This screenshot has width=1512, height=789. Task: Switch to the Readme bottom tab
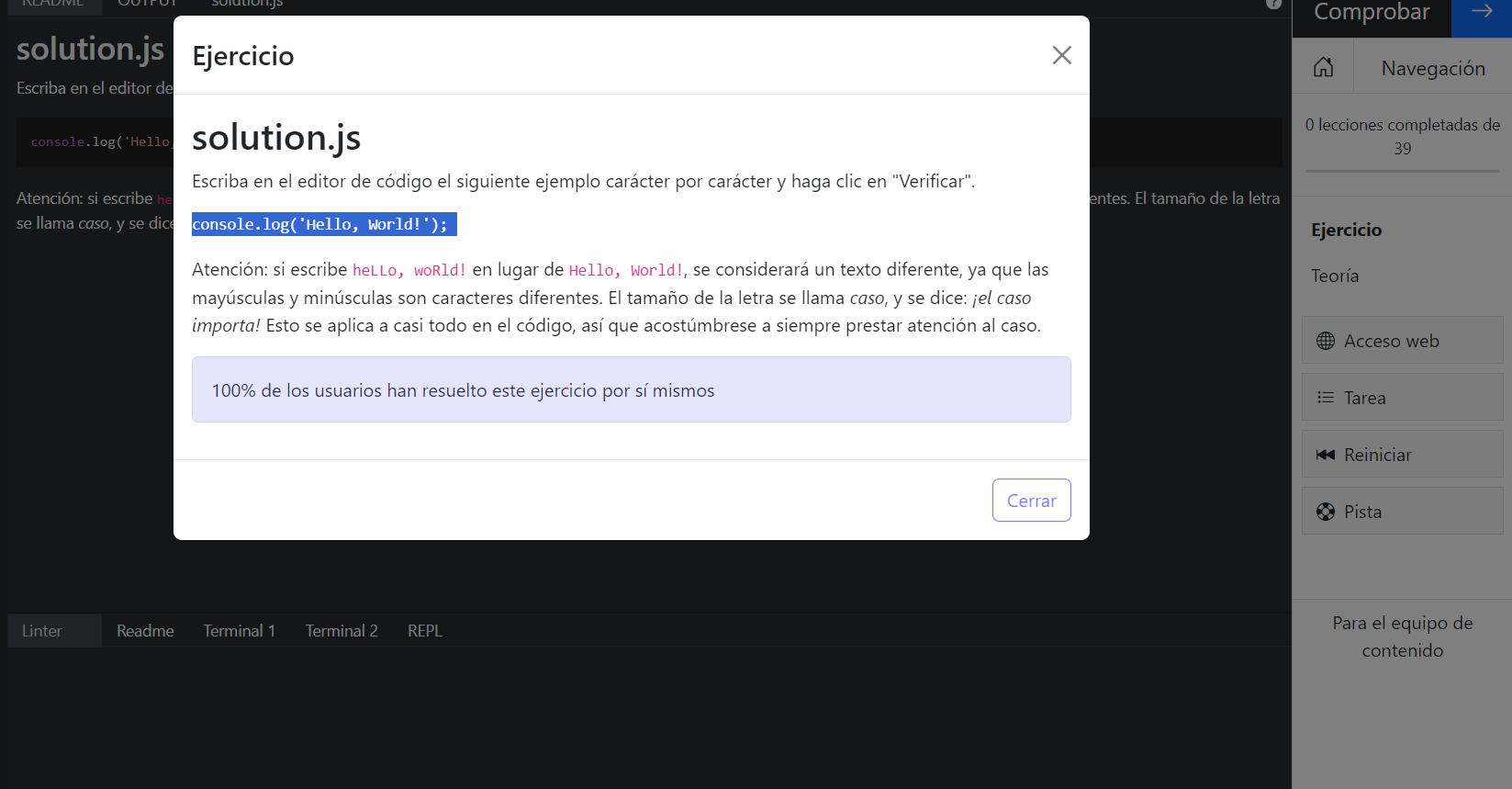coord(145,631)
